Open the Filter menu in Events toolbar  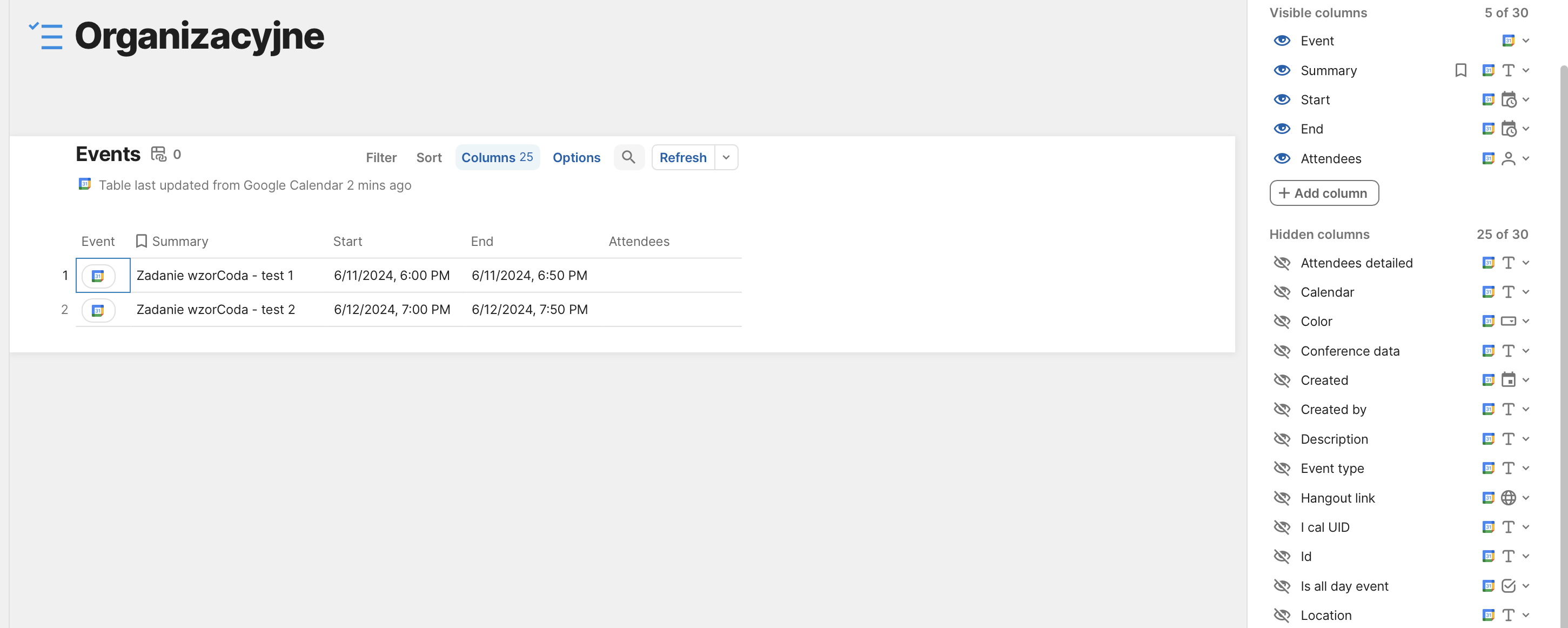[381, 157]
